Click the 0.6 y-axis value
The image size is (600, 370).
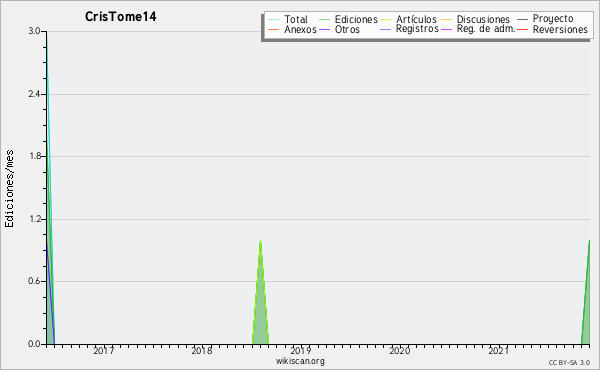(34, 281)
